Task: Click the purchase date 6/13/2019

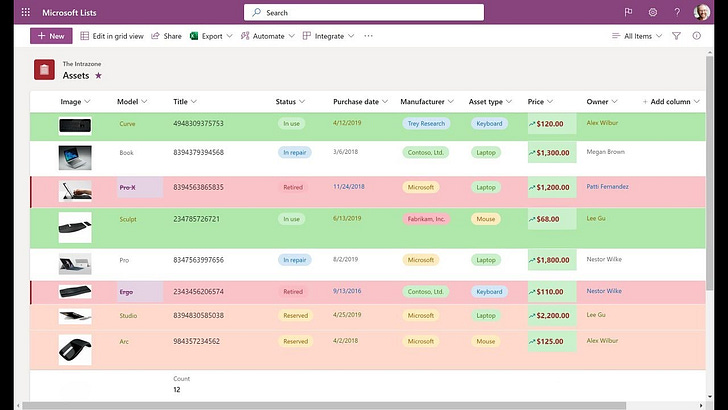Action: 347,218
